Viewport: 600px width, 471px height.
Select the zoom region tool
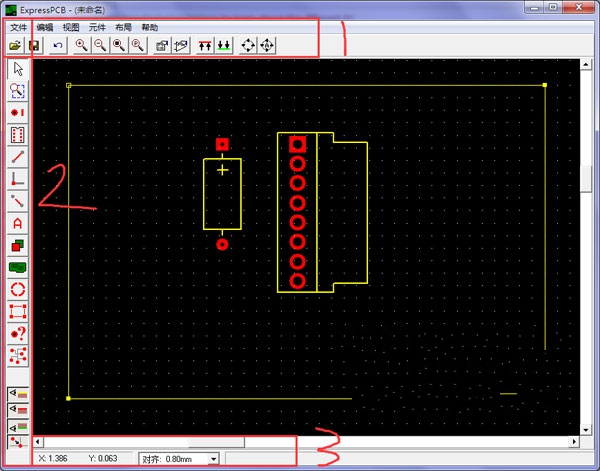(18, 91)
